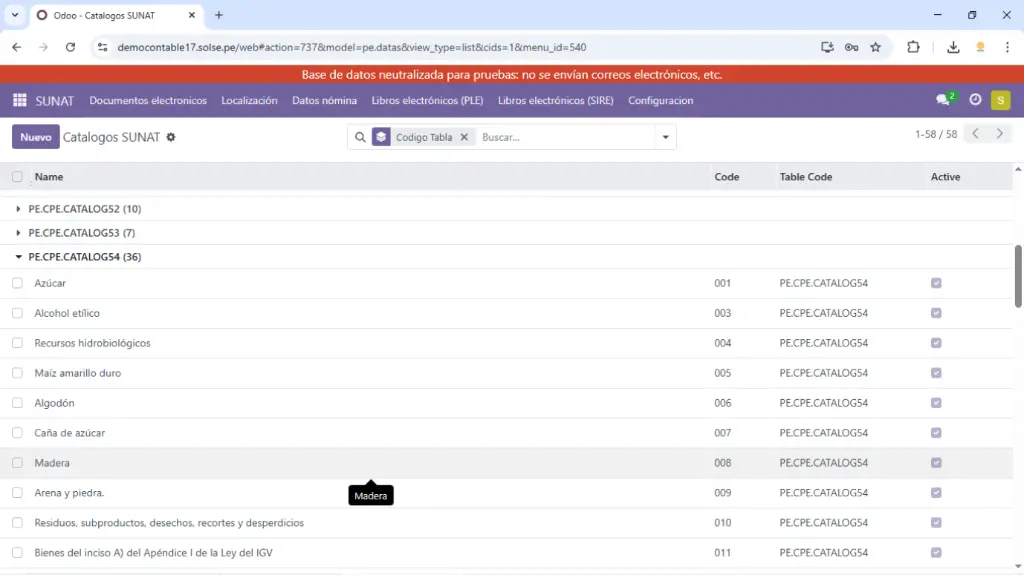Click the Nuevo button
The height and width of the screenshot is (575, 1024).
[x=35, y=137]
